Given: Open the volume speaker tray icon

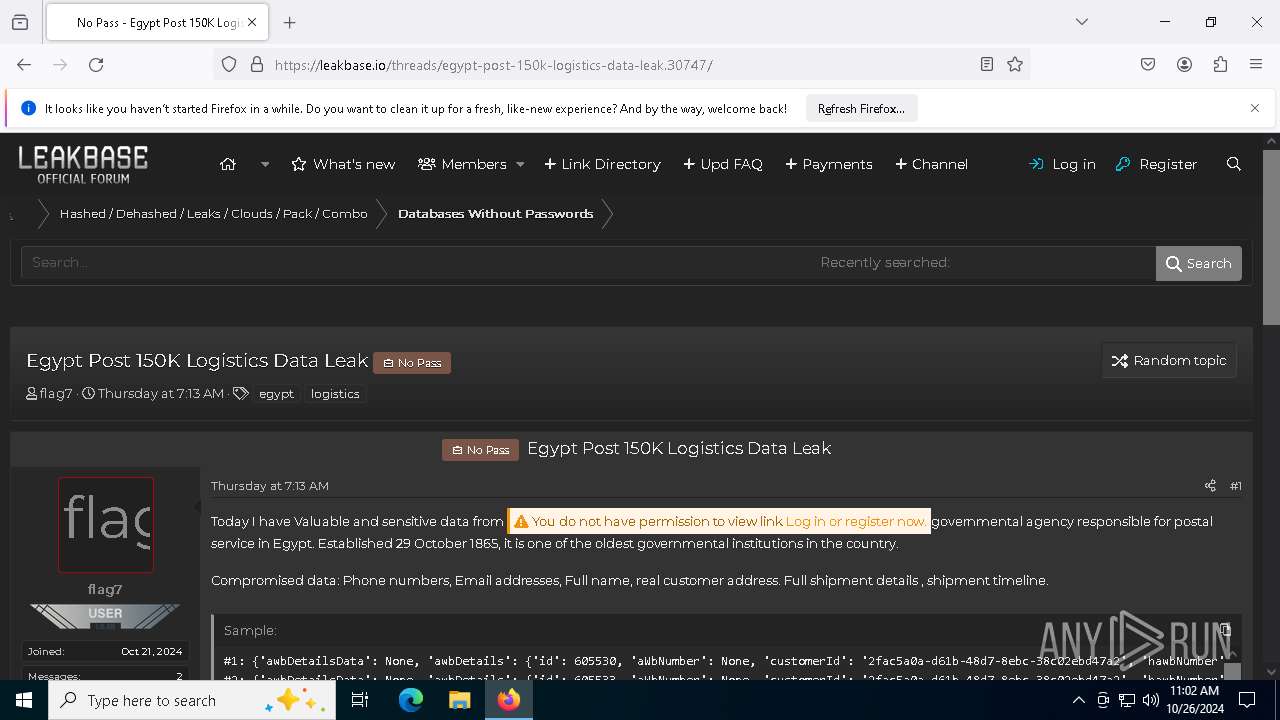Looking at the screenshot, I should pos(1150,700).
